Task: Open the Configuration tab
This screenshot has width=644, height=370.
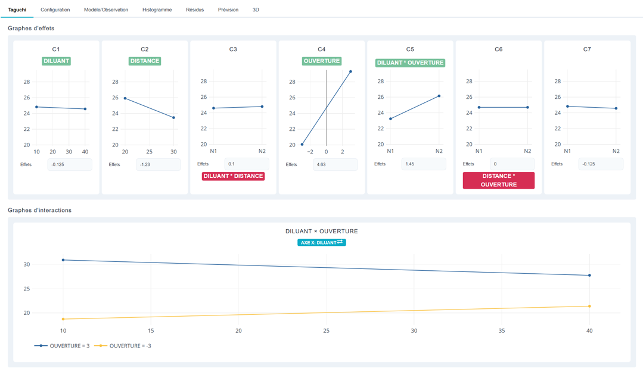Action: [x=55, y=9]
